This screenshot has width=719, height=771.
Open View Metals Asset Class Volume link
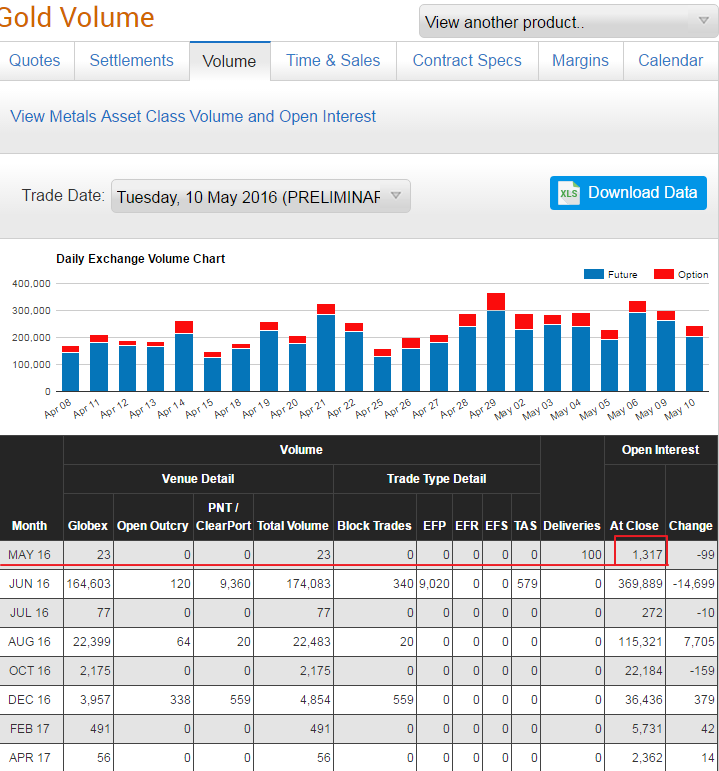193,117
